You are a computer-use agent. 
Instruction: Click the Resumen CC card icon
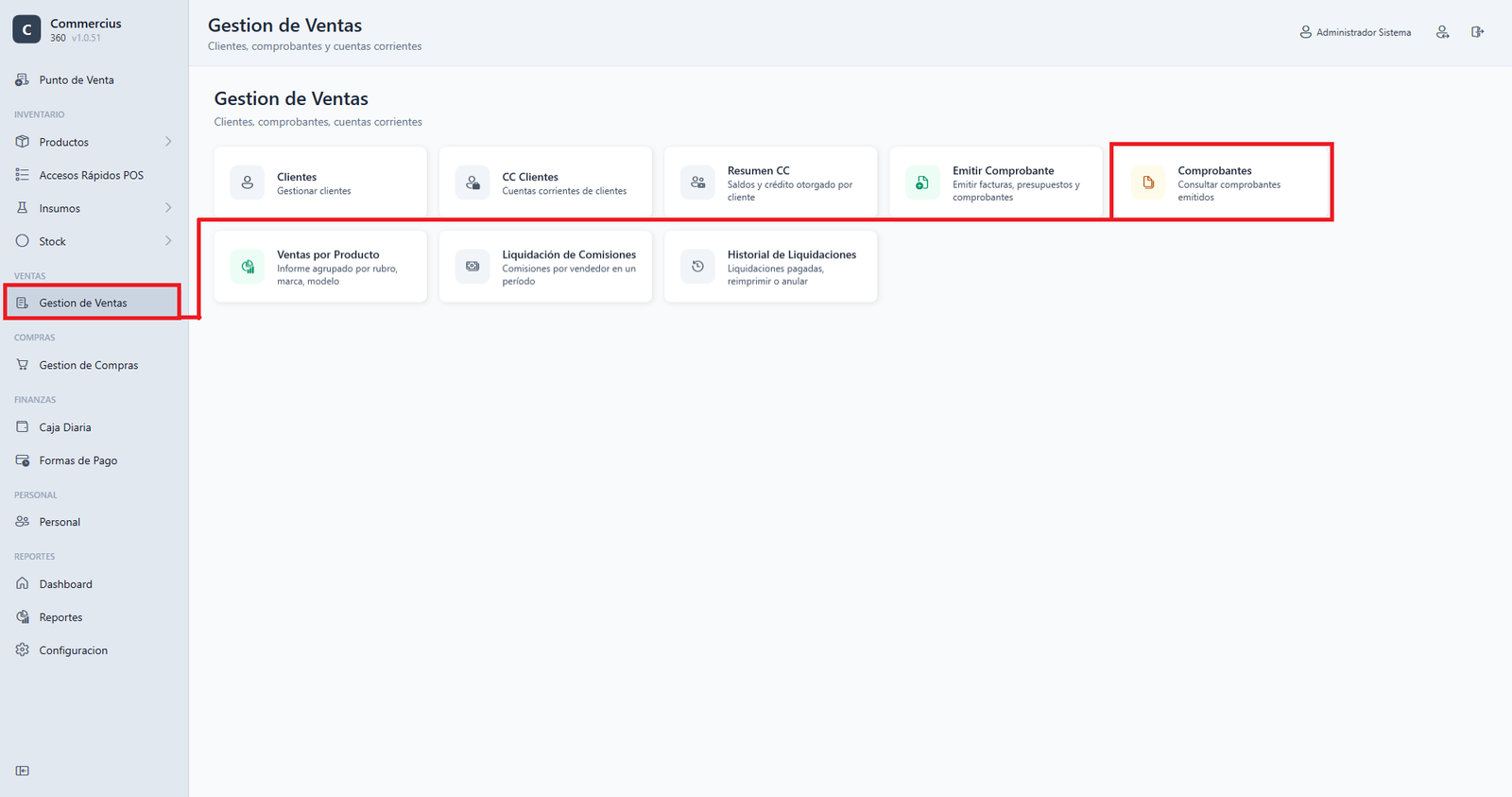pyautogui.click(x=698, y=182)
